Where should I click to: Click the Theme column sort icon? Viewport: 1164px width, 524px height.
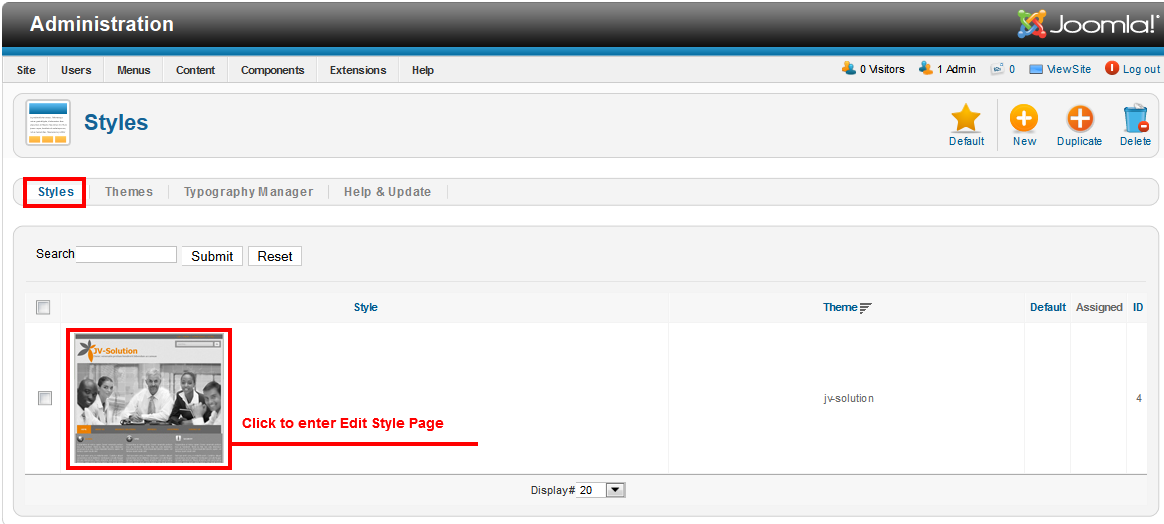(x=866, y=307)
